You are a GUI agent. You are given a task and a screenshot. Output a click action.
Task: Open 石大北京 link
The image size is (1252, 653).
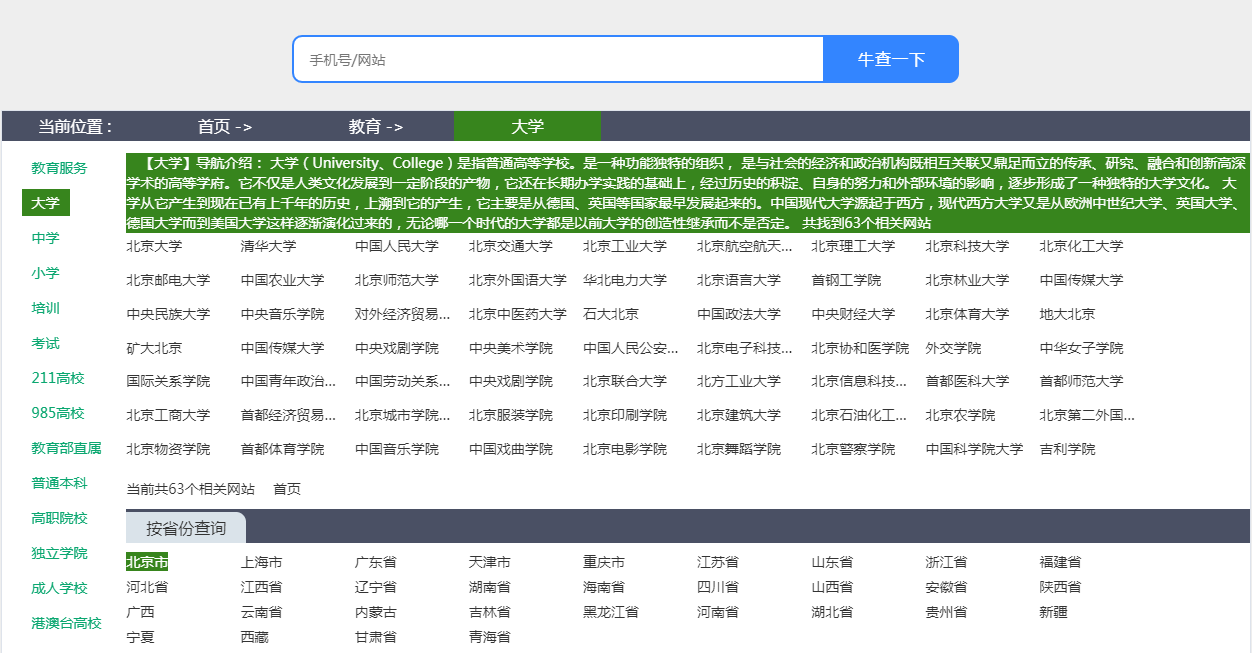(x=610, y=314)
